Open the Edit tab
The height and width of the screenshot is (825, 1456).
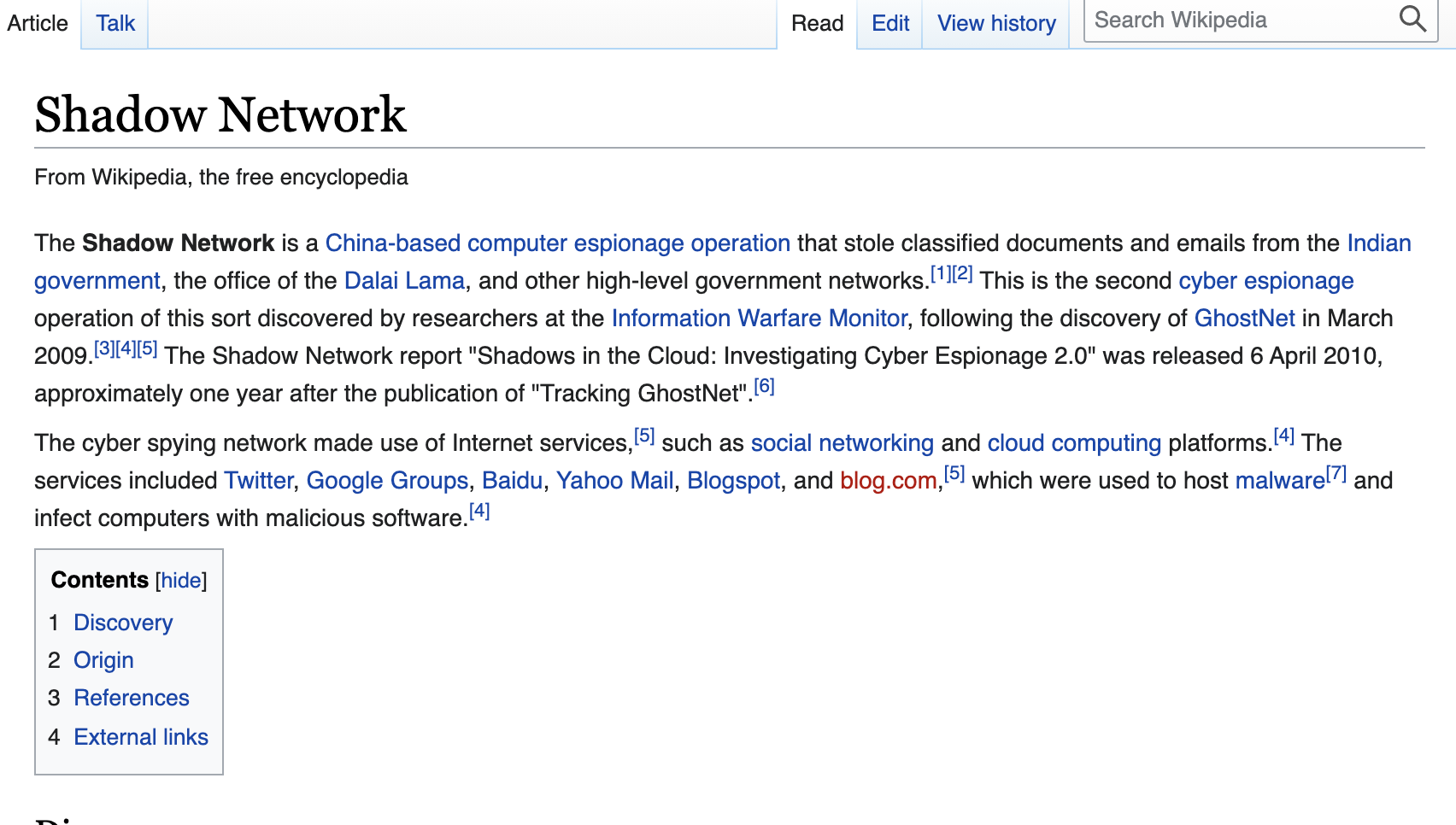point(890,23)
